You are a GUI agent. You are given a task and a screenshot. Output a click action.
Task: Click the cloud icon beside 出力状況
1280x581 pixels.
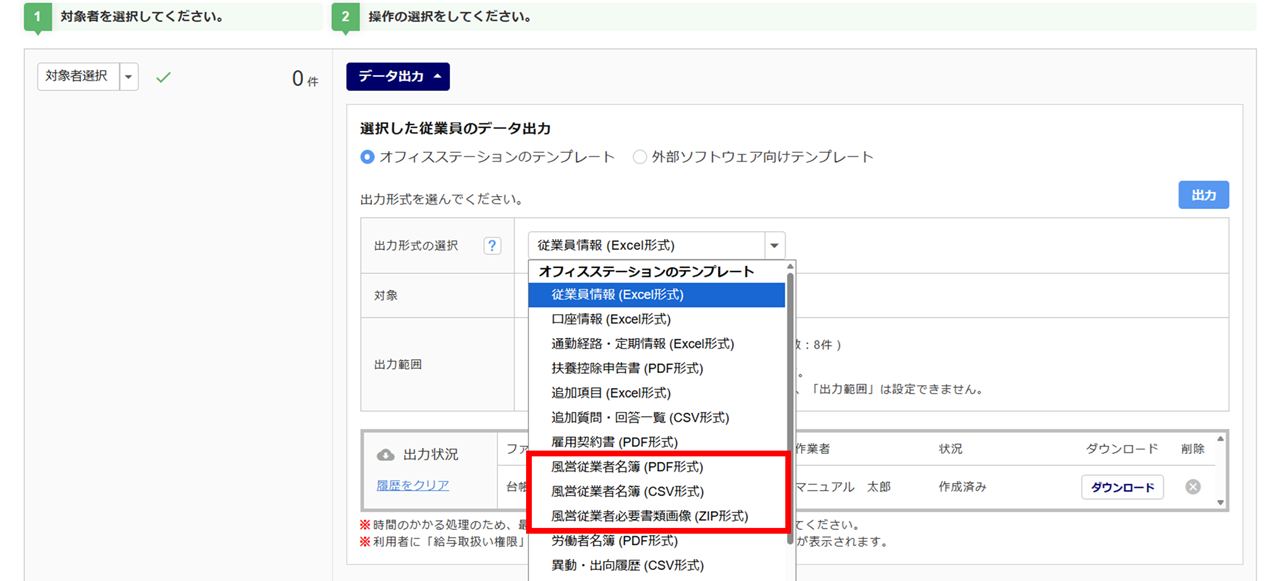385,455
